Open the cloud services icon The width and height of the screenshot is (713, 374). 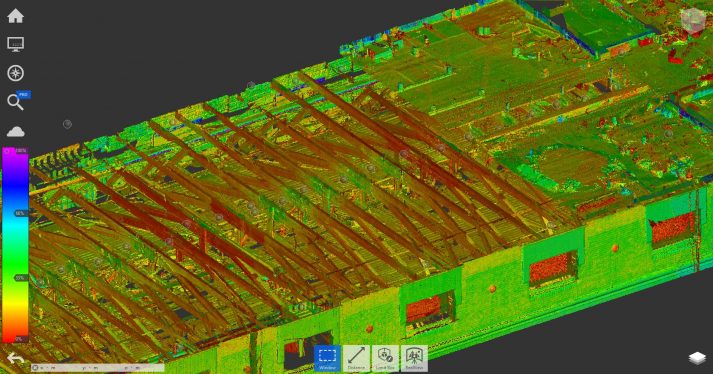[15, 131]
